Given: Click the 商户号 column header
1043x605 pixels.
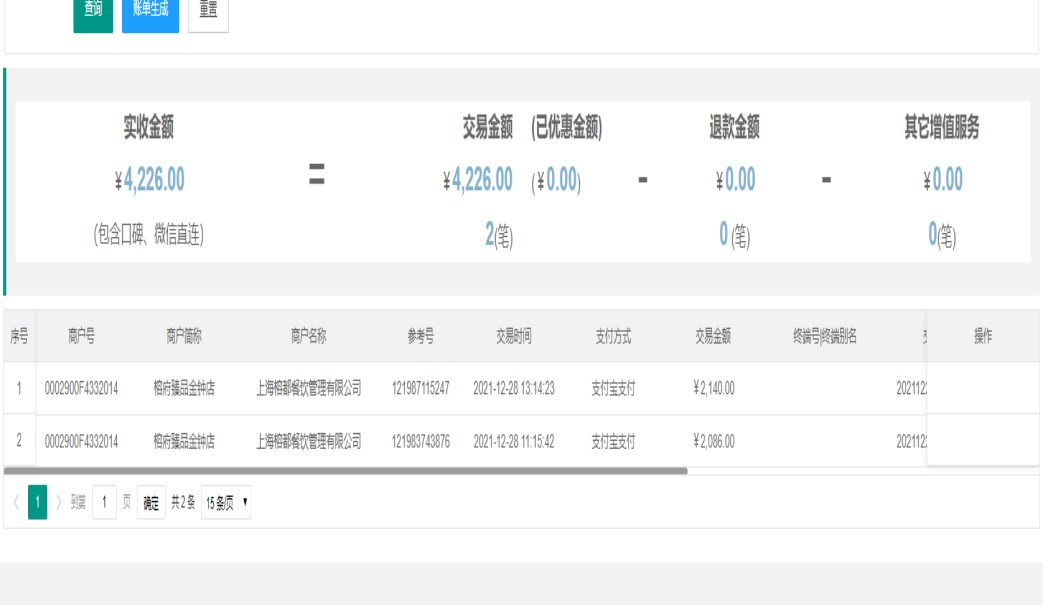Looking at the screenshot, I should pyautogui.click(x=81, y=337).
